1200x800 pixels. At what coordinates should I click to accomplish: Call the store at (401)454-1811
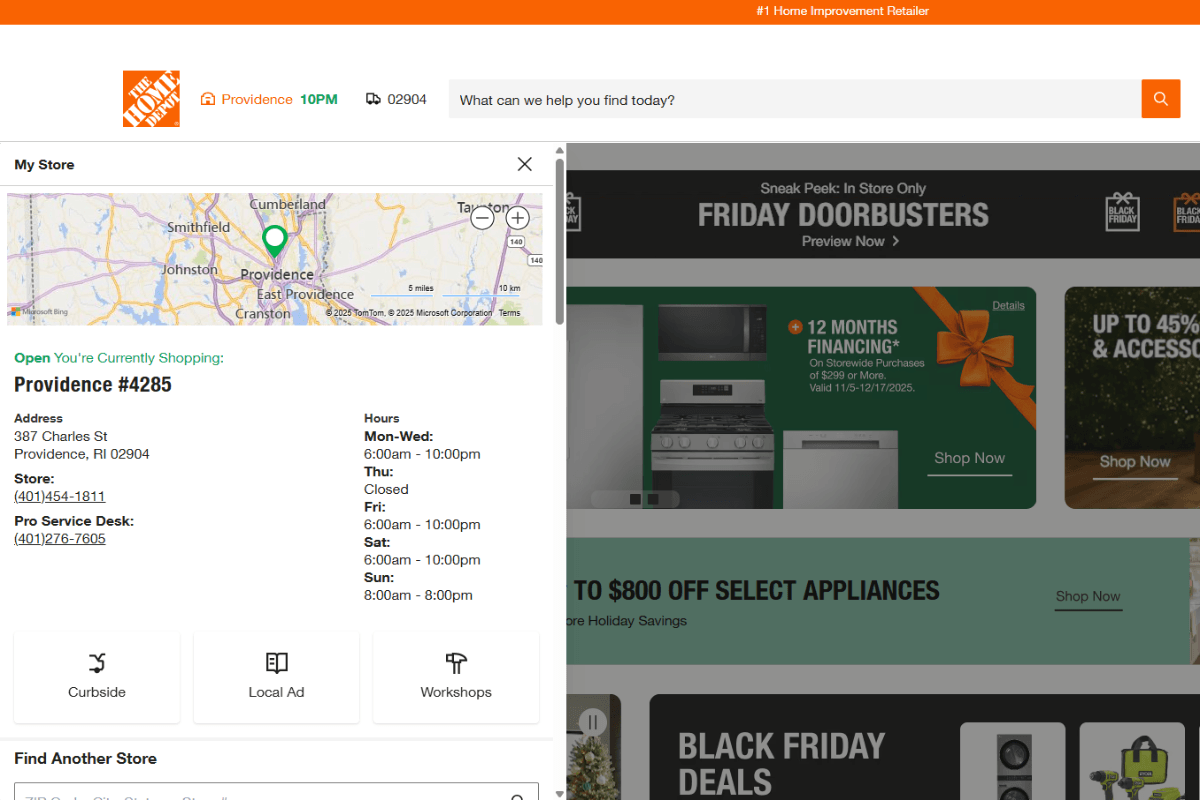pyautogui.click(x=59, y=496)
